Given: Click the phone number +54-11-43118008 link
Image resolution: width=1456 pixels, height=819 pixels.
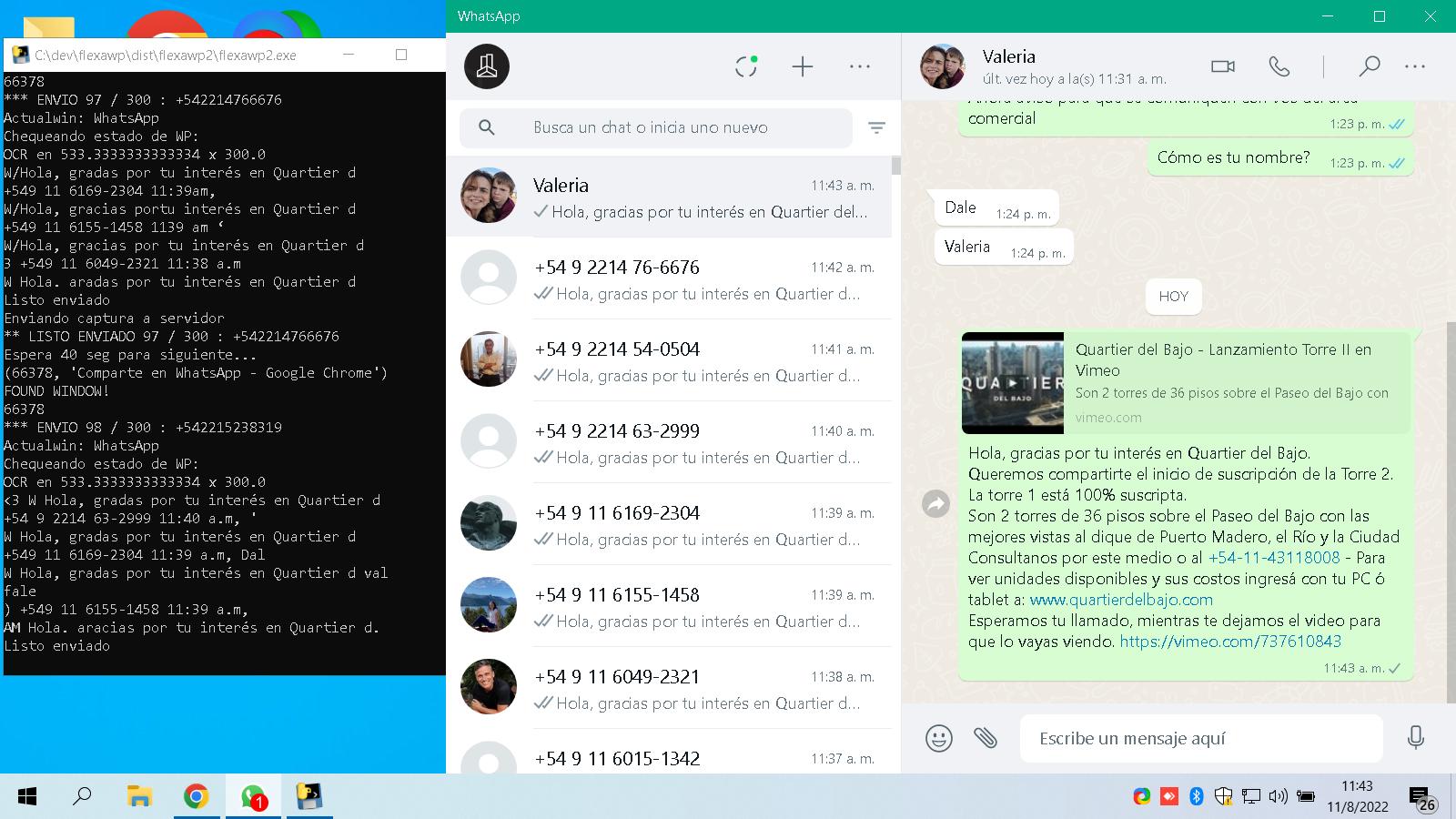Looking at the screenshot, I should (1274, 558).
